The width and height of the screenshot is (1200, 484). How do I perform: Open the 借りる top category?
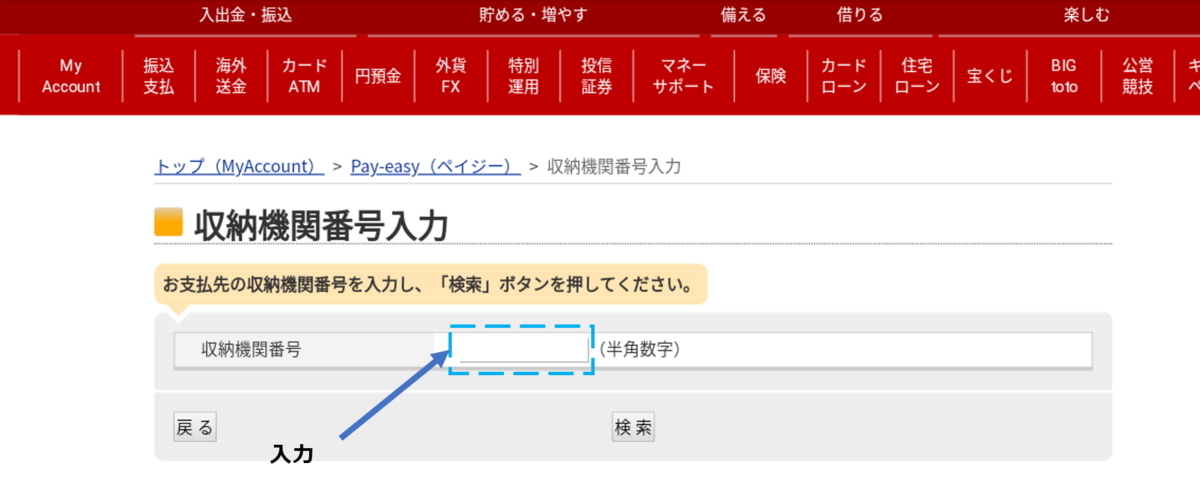pyautogui.click(x=859, y=15)
